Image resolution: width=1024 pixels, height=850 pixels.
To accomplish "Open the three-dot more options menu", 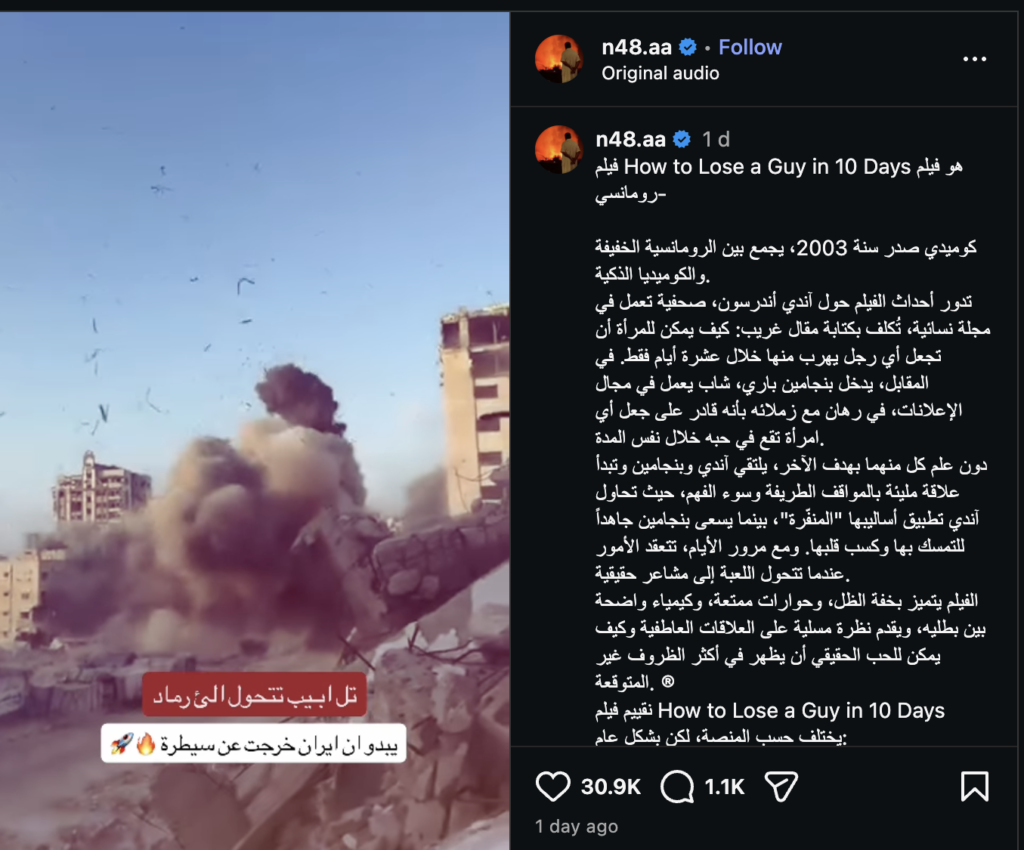I will [x=974, y=59].
